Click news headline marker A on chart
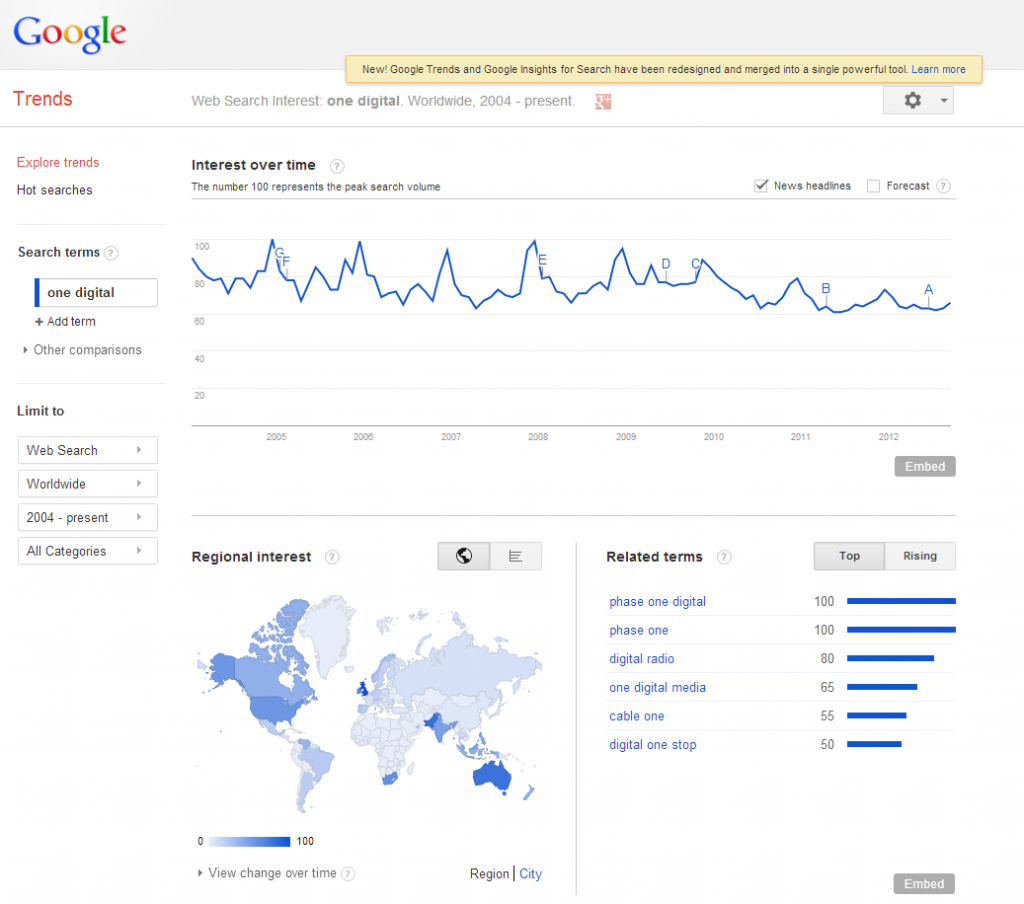The width and height of the screenshot is (1024, 904). click(x=928, y=289)
